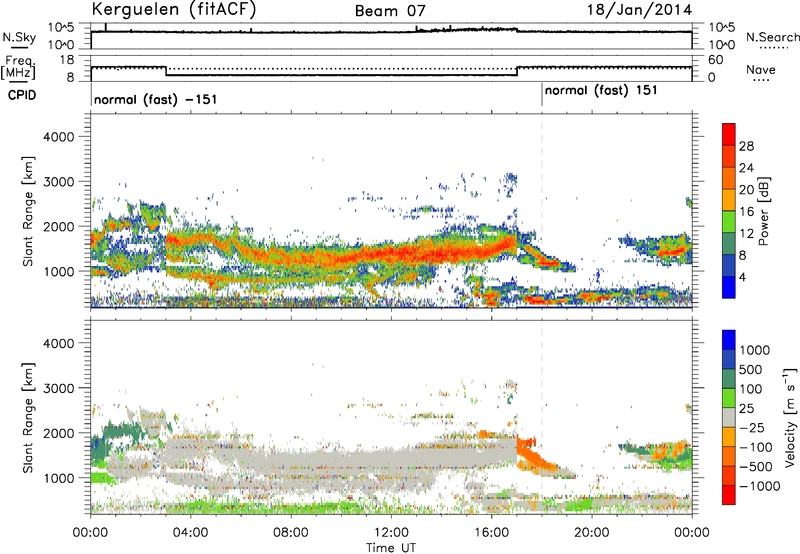The width and height of the screenshot is (800, 554).
Task: Click the "Slant Range [km]" label of the power panel
Action: click(28, 211)
